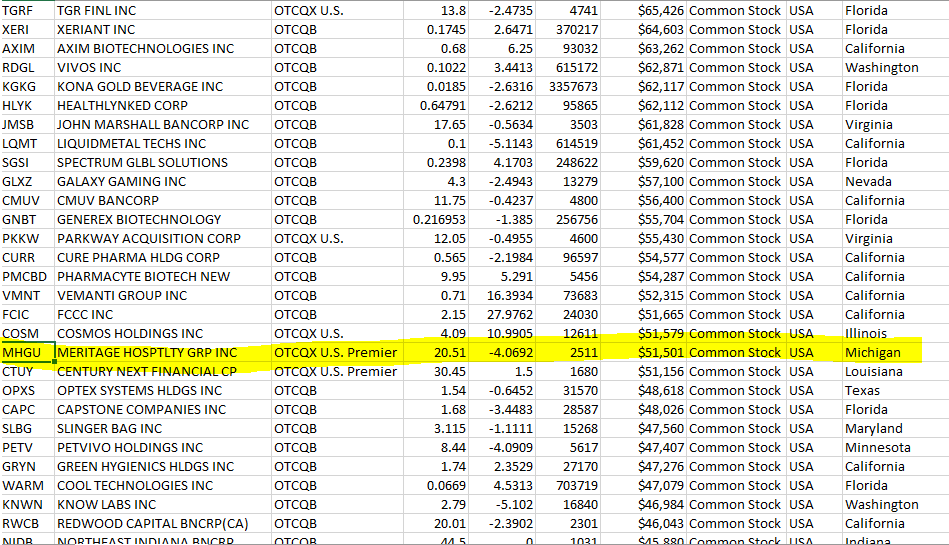Click CMUV BANCORP company cell

[x=163, y=200]
